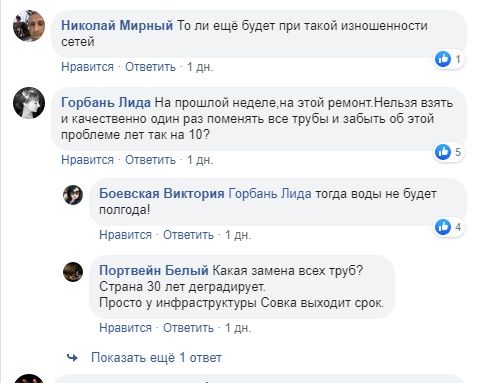Click the like icon with 4 reactions on Боевская Виктория's reply
The image size is (499, 383).
pyautogui.click(x=443, y=227)
